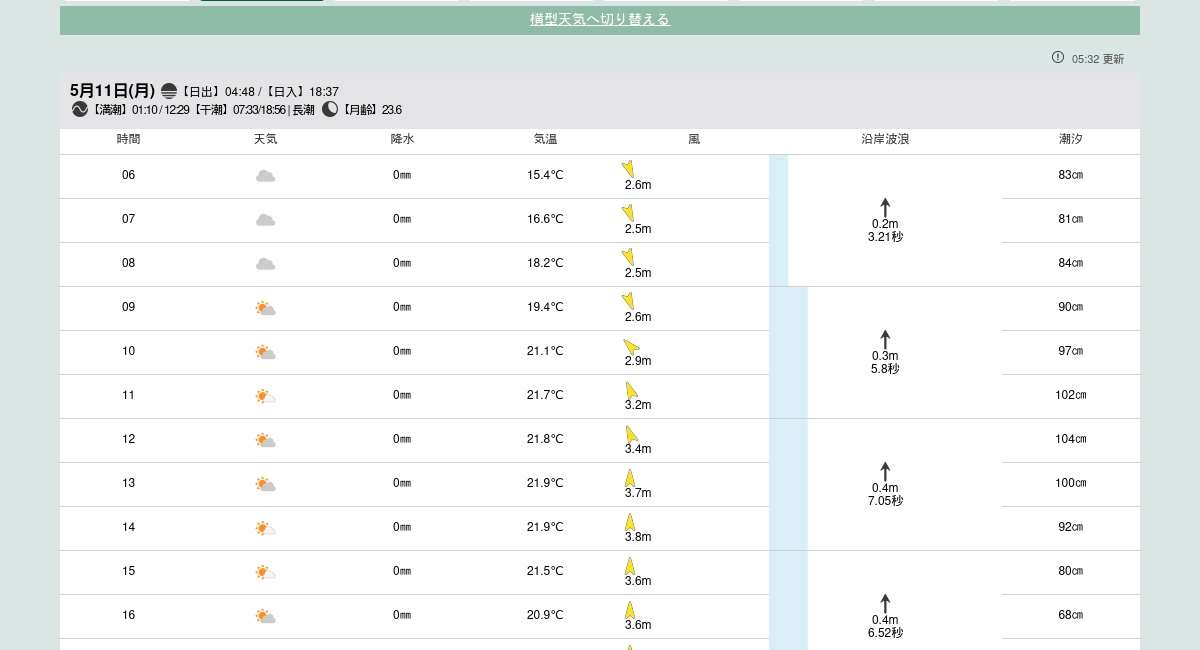Select the wind arrow above 2.5m at 07
Screen dimensions: 1200x650
tap(628, 212)
